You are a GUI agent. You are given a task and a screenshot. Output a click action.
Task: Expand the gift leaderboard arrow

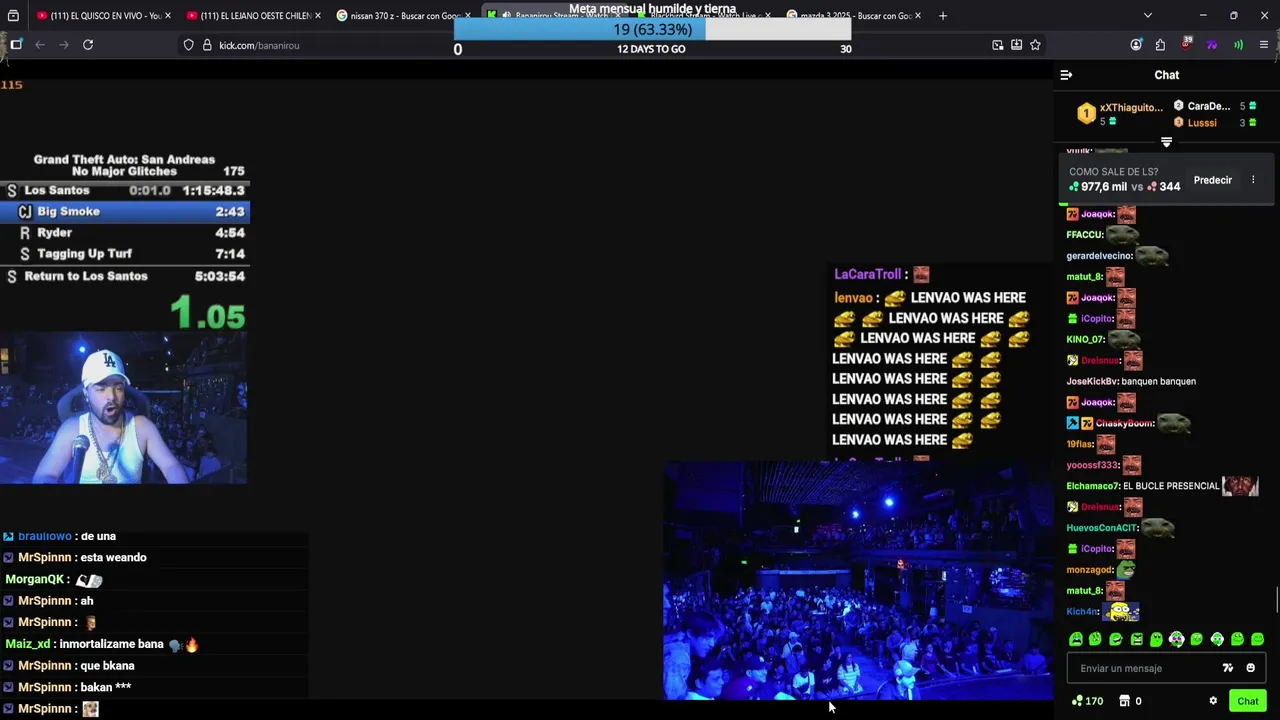(x=1166, y=142)
